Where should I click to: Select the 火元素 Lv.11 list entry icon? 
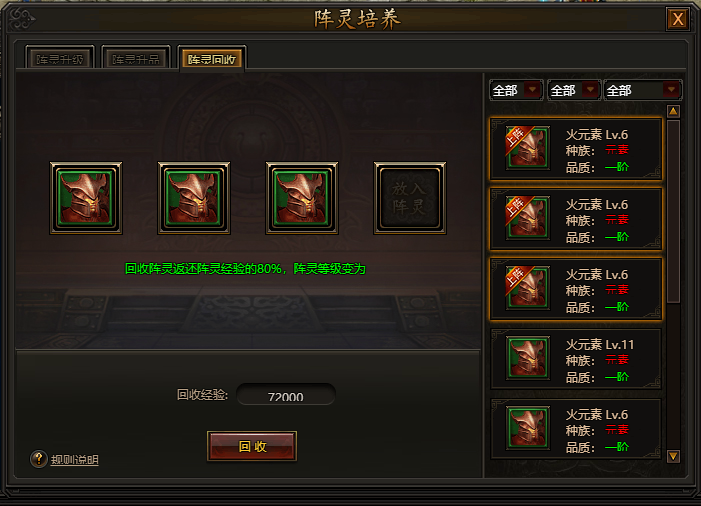coord(528,358)
